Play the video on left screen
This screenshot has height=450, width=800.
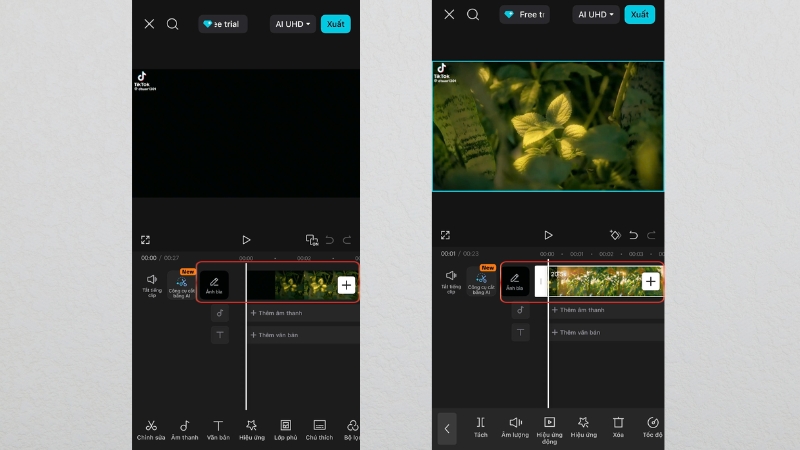246,240
